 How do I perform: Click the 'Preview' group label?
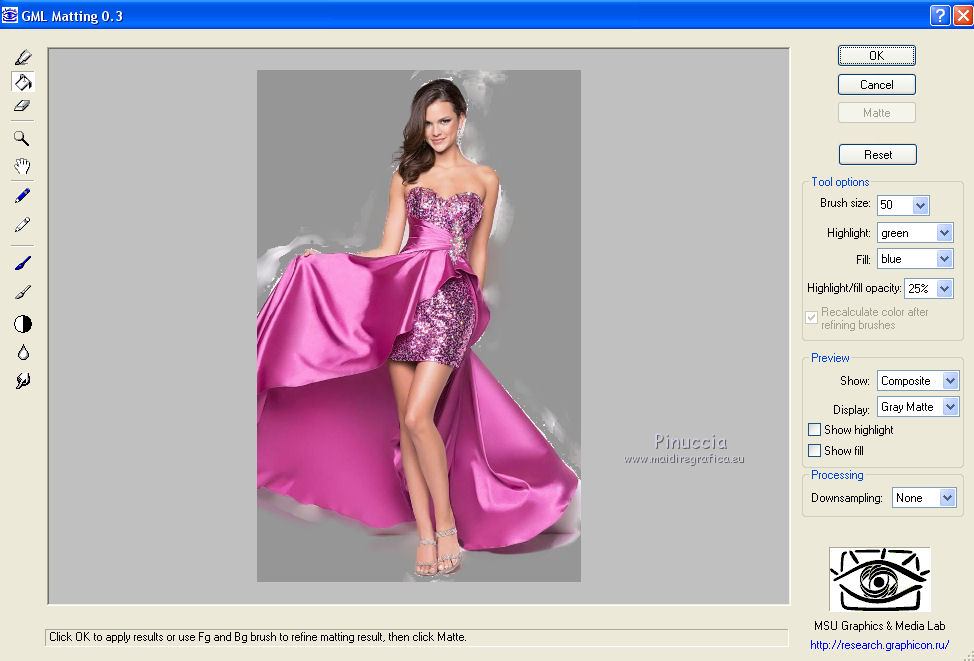(830, 358)
